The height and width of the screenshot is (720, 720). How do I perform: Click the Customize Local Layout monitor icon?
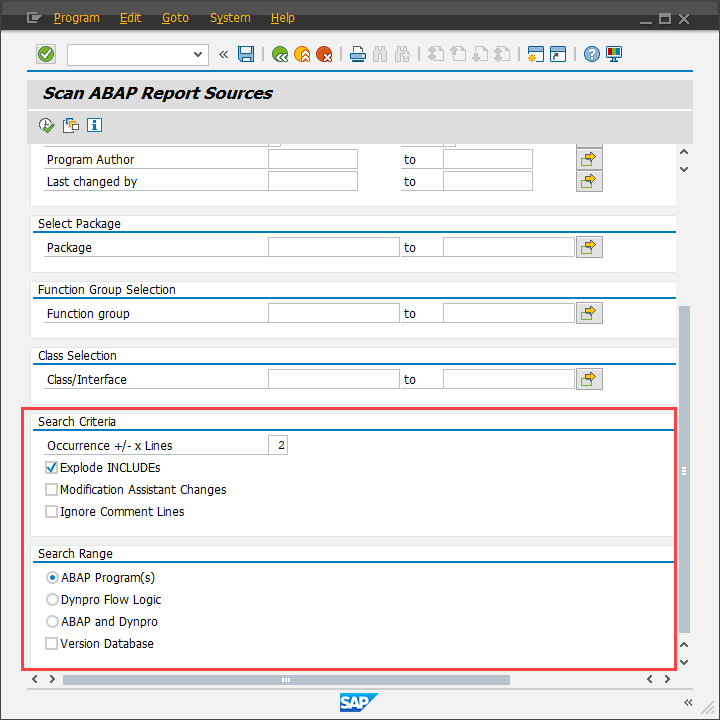click(614, 55)
